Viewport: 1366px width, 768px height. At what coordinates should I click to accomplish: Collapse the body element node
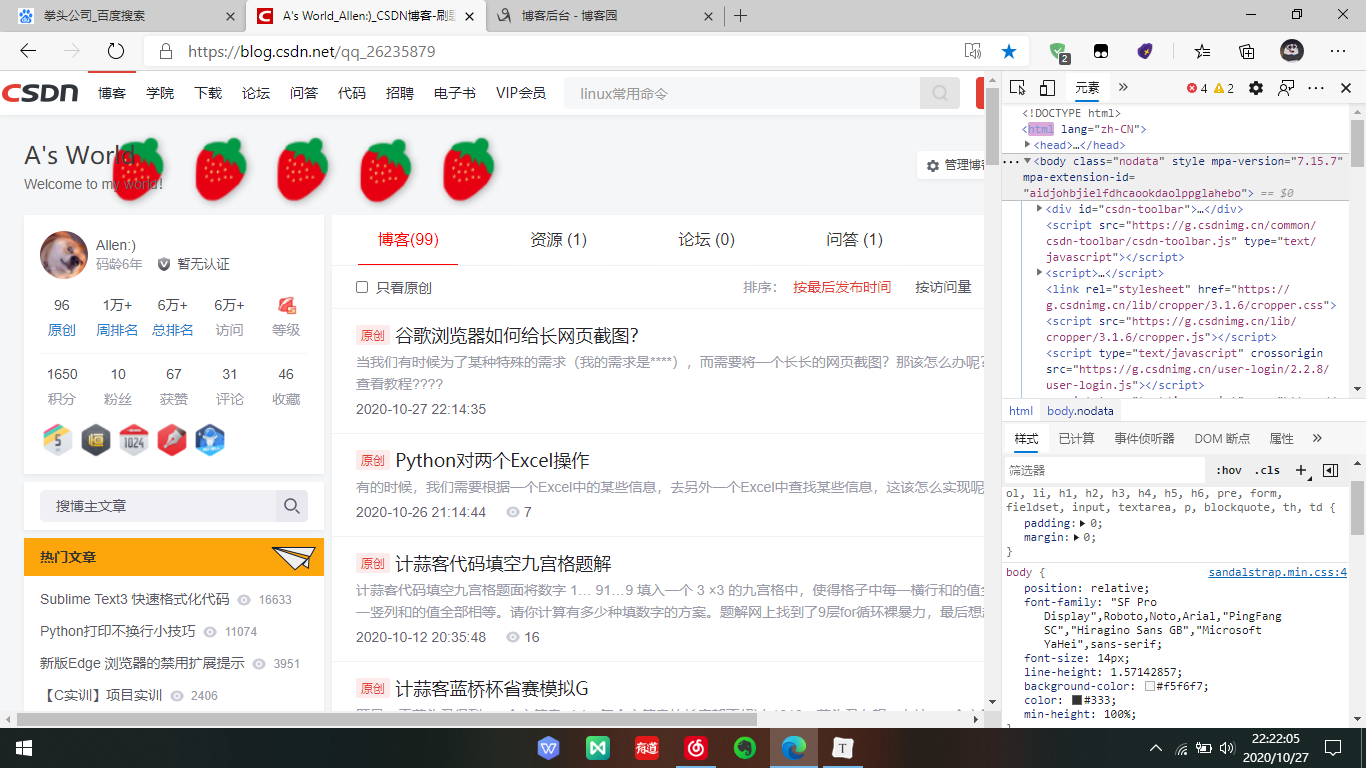click(x=1028, y=161)
